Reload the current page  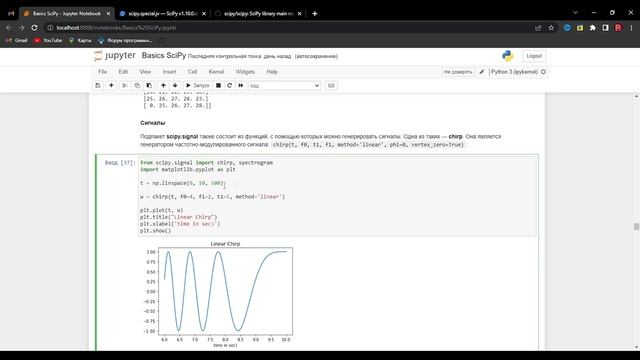(34, 28)
